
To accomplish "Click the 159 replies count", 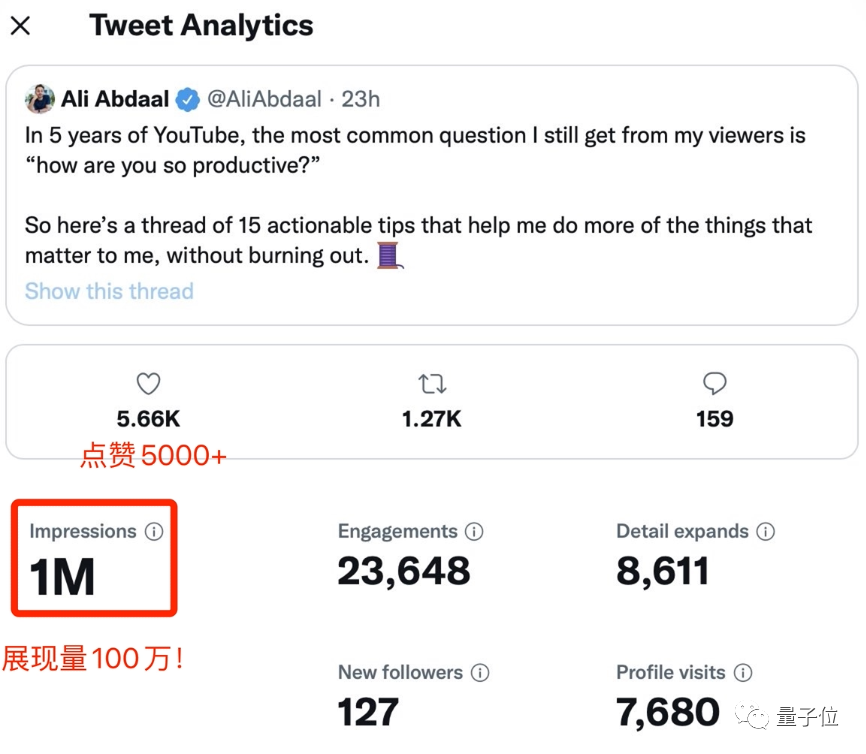I will click(714, 419).
